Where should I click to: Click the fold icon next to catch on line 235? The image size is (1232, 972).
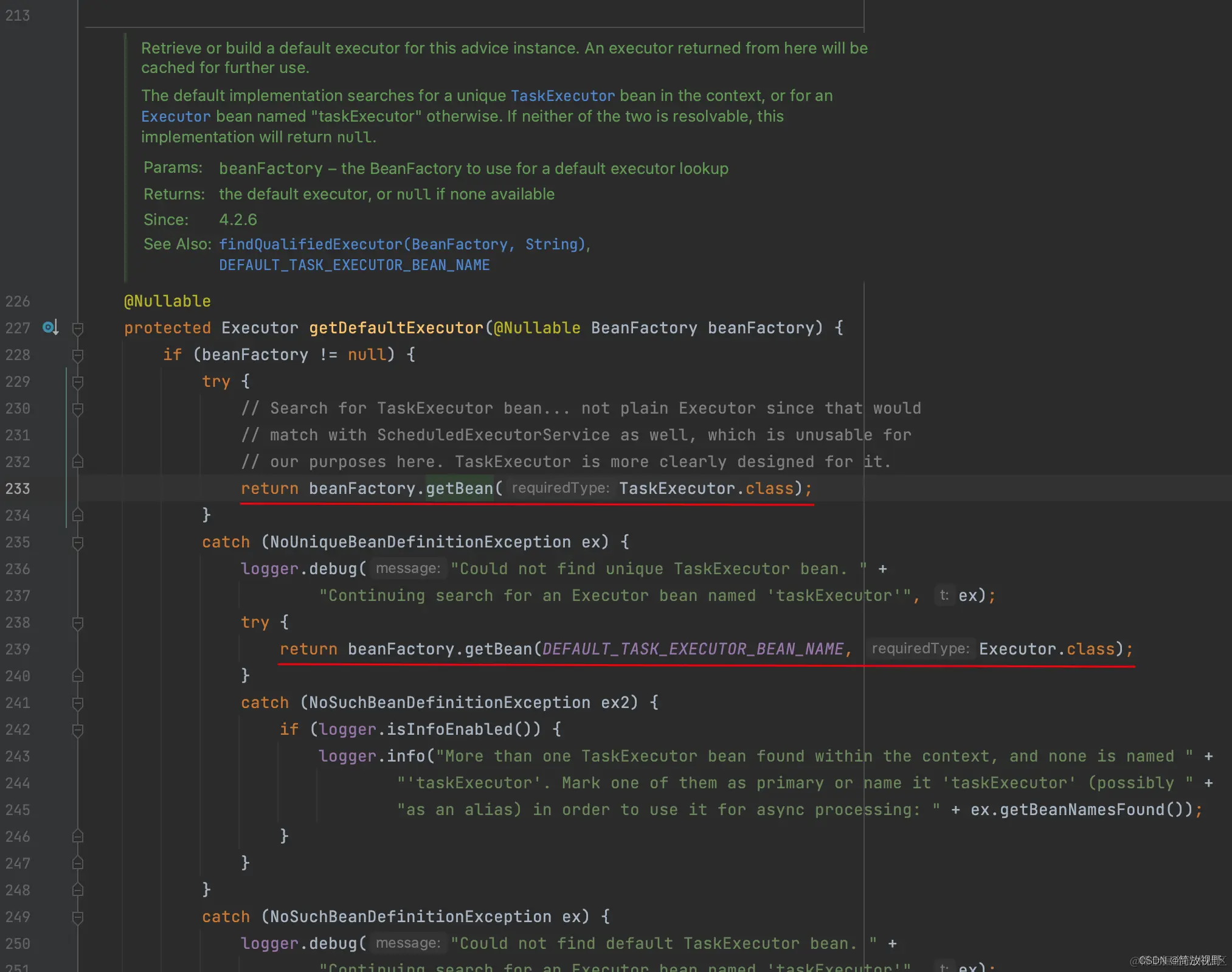coord(77,542)
